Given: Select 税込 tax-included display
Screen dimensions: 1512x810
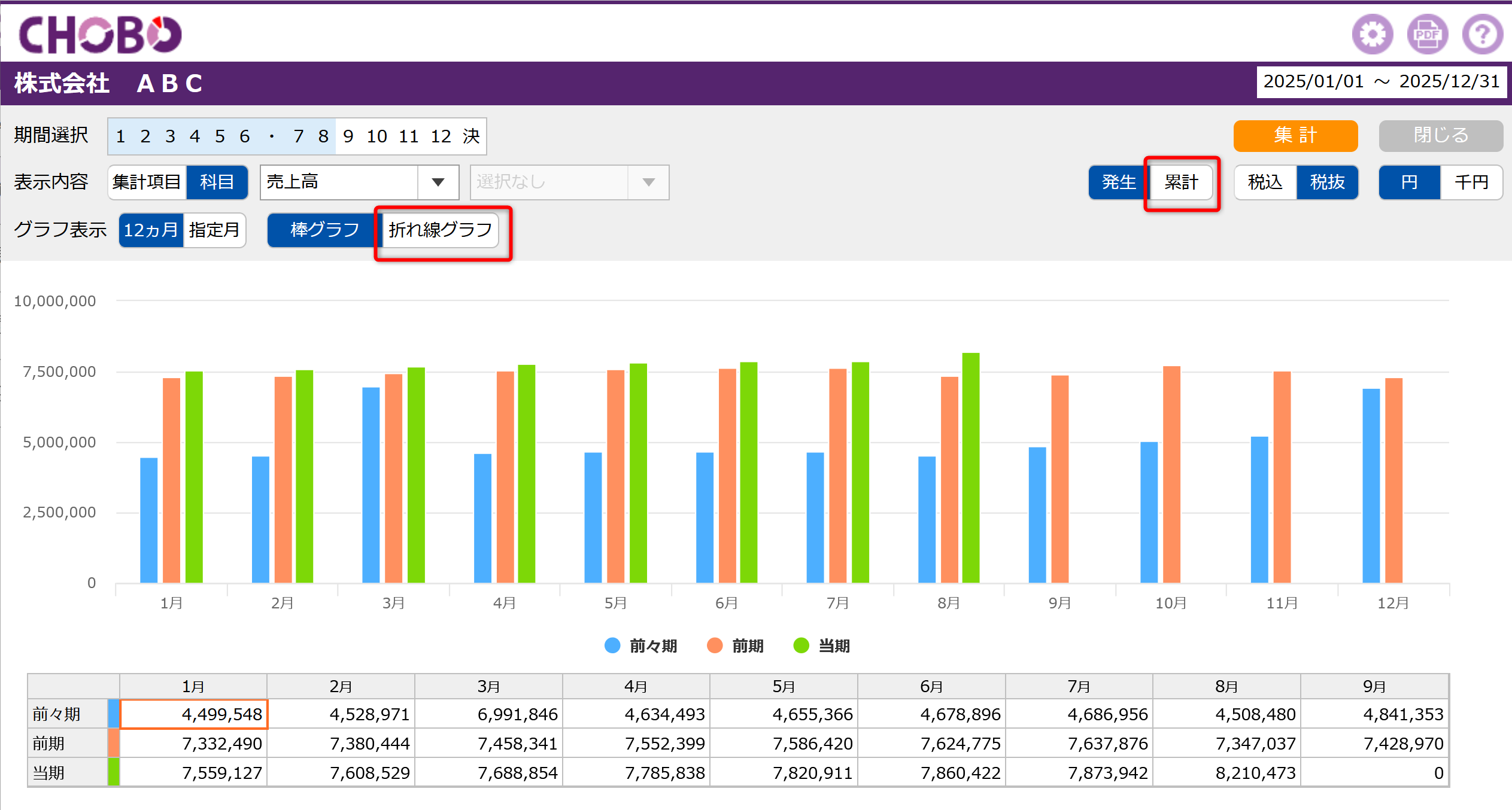Looking at the screenshot, I should (1265, 182).
